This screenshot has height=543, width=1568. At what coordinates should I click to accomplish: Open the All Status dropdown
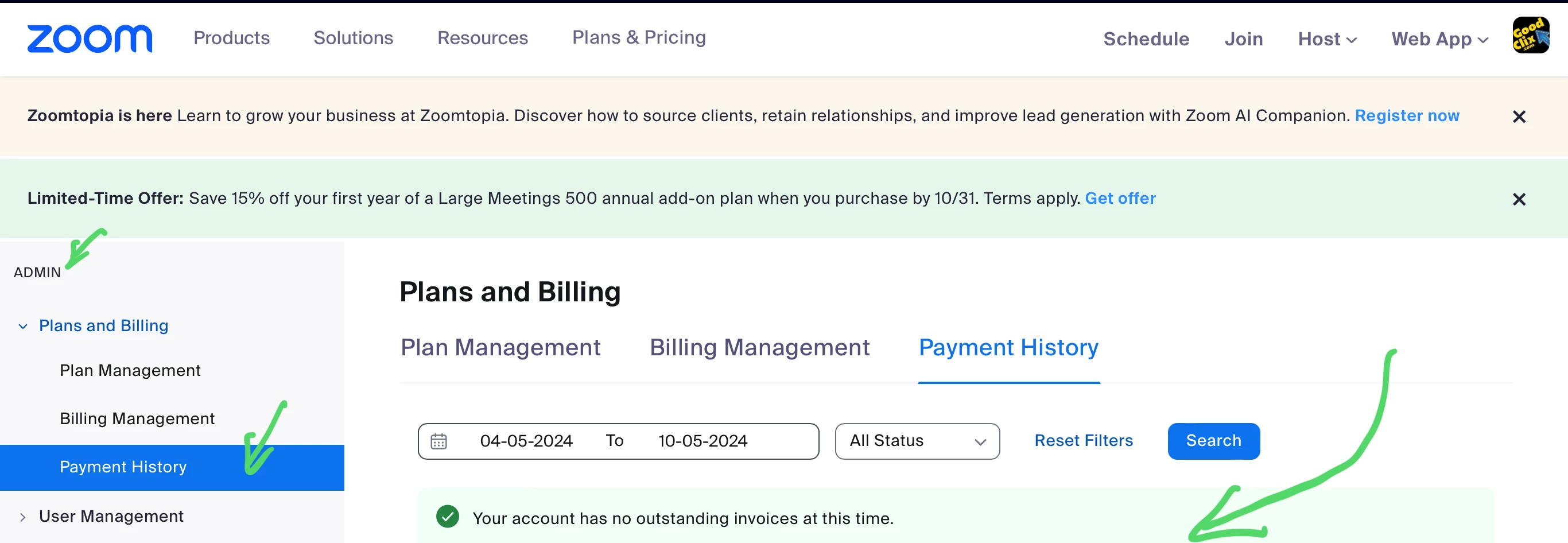917,441
